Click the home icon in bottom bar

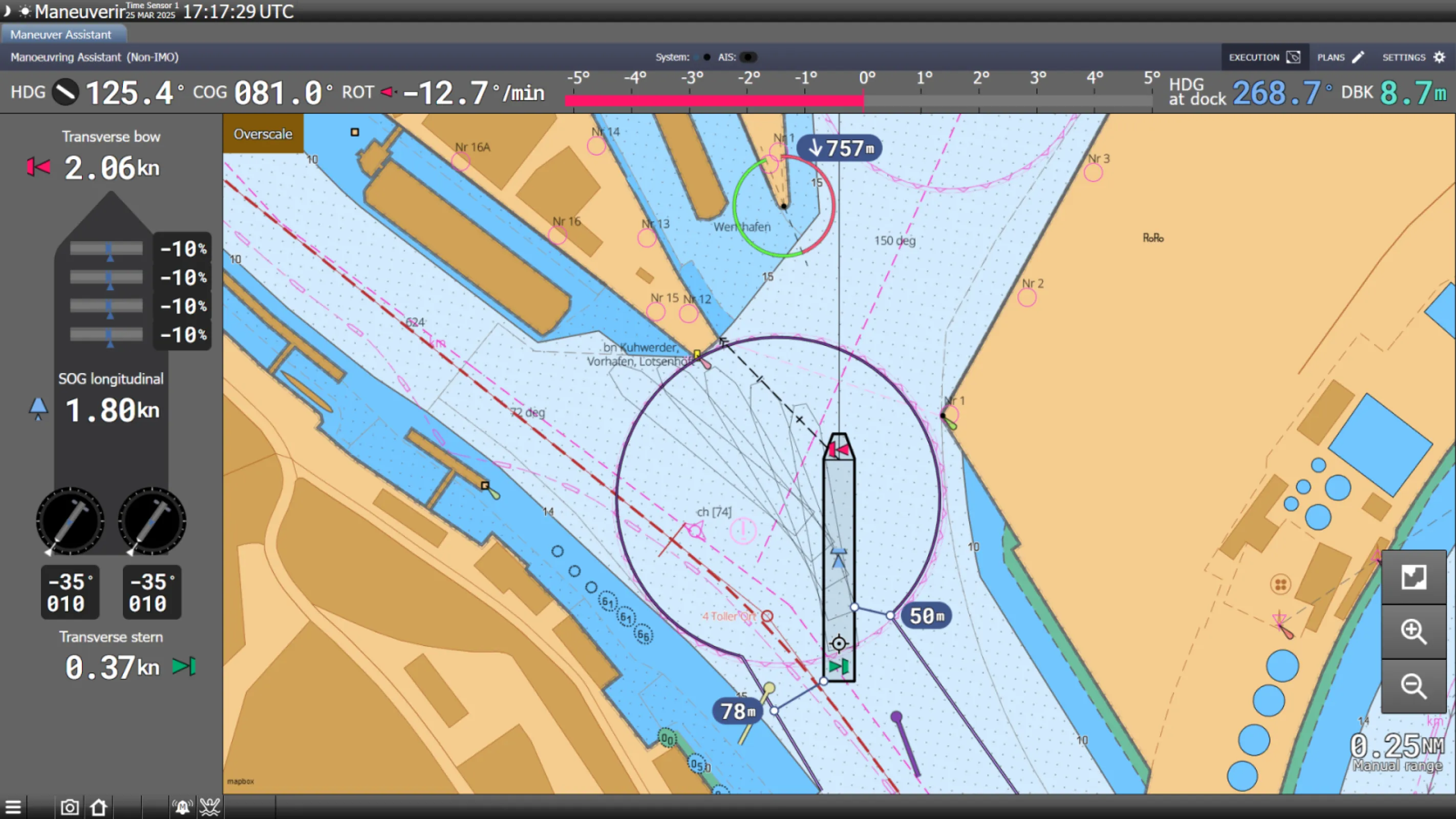coord(98,807)
